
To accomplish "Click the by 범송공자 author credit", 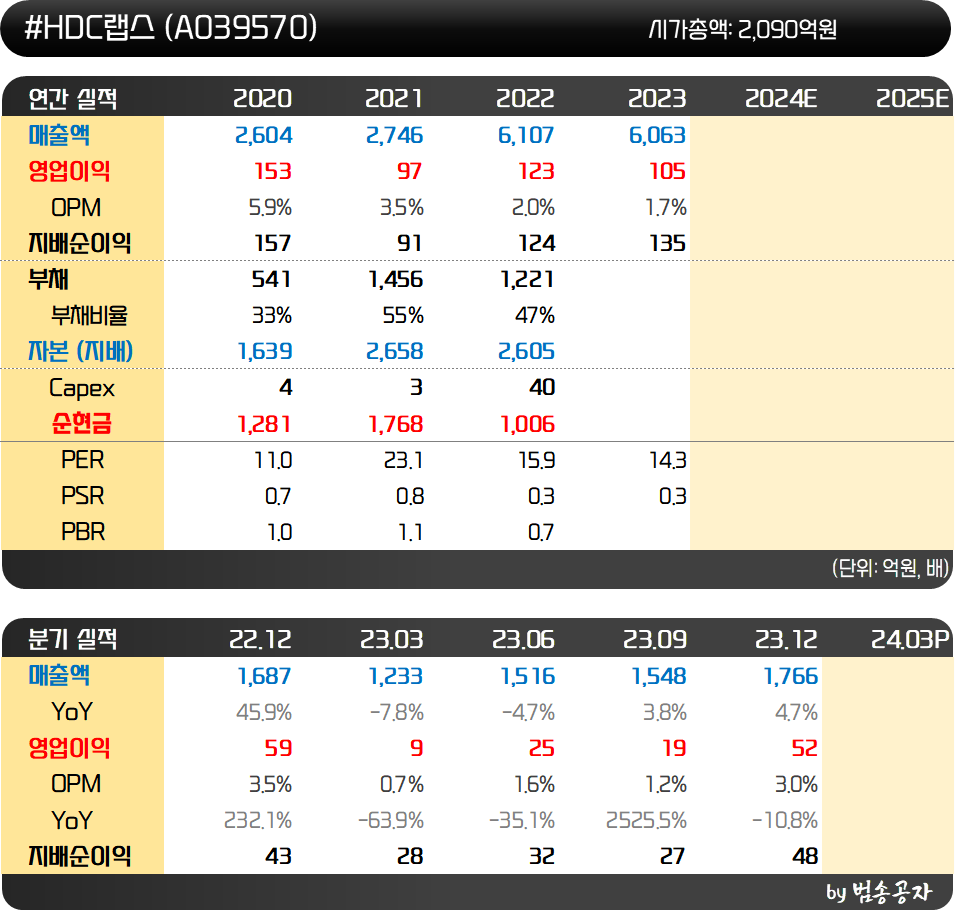I will click(879, 892).
